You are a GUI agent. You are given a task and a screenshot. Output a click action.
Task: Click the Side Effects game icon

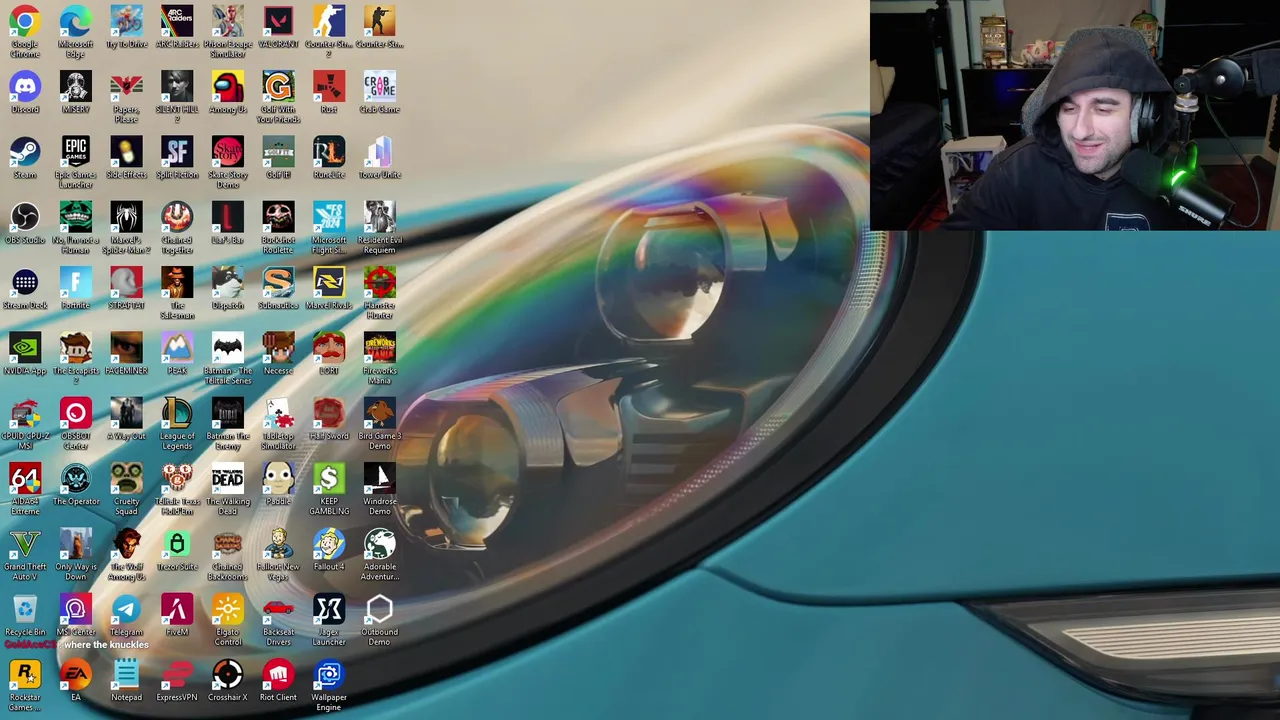pyautogui.click(x=126, y=152)
